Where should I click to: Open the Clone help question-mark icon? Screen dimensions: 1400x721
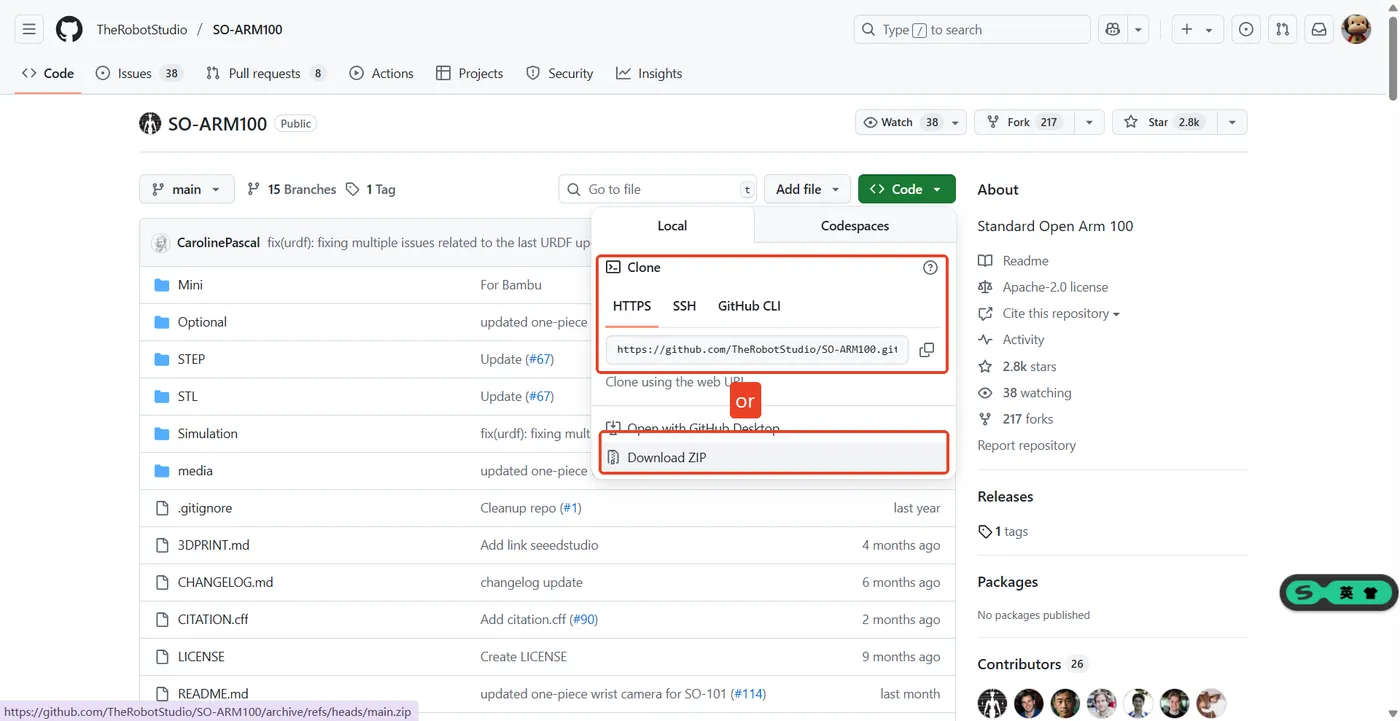click(x=930, y=267)
